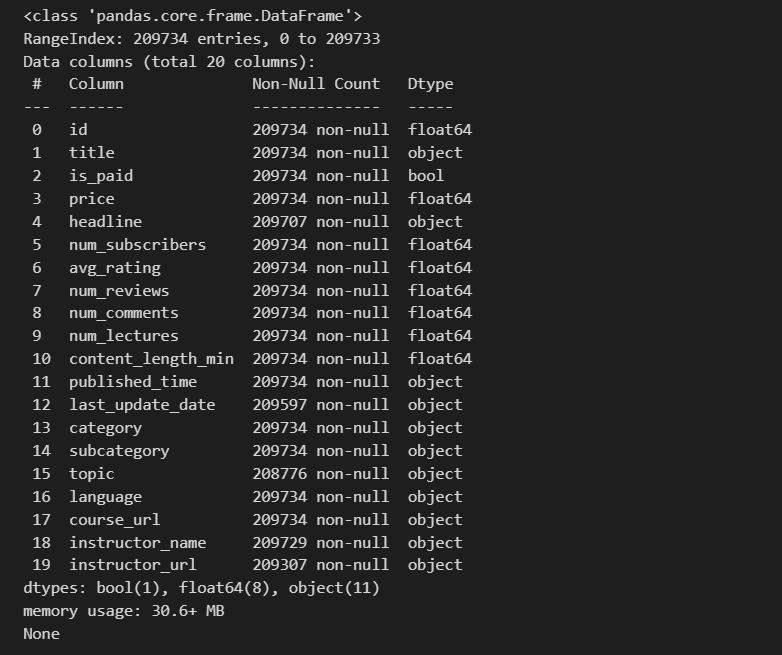Click the 'Non-Null Count' header text
The height and width of the screenshot is (655, 782).
(x=316, y=84)
